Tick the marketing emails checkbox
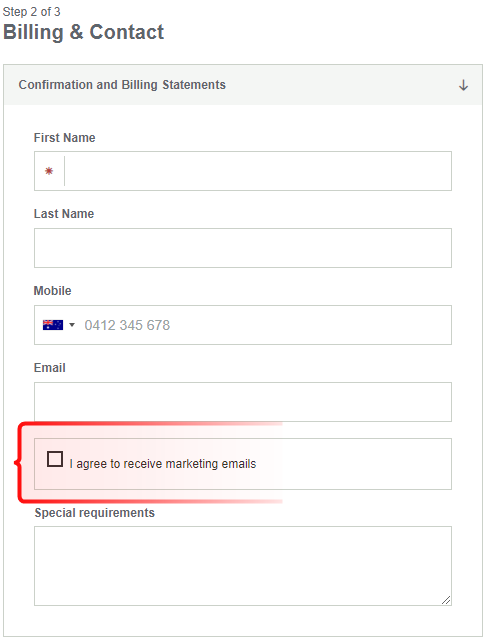 point(55,459)
